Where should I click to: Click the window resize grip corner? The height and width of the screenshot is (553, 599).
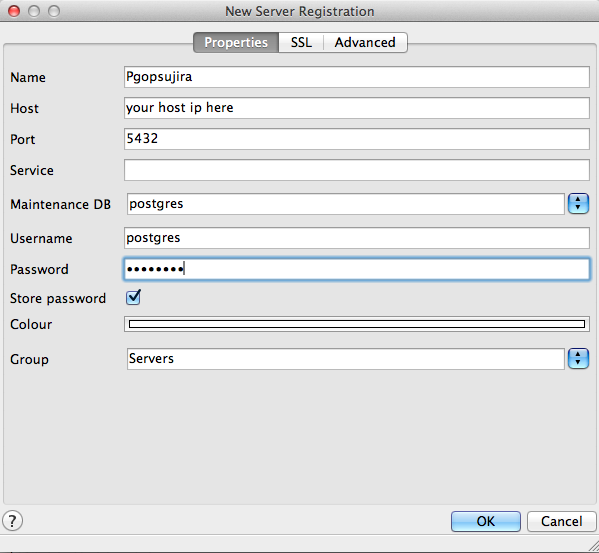coord(593,547)
